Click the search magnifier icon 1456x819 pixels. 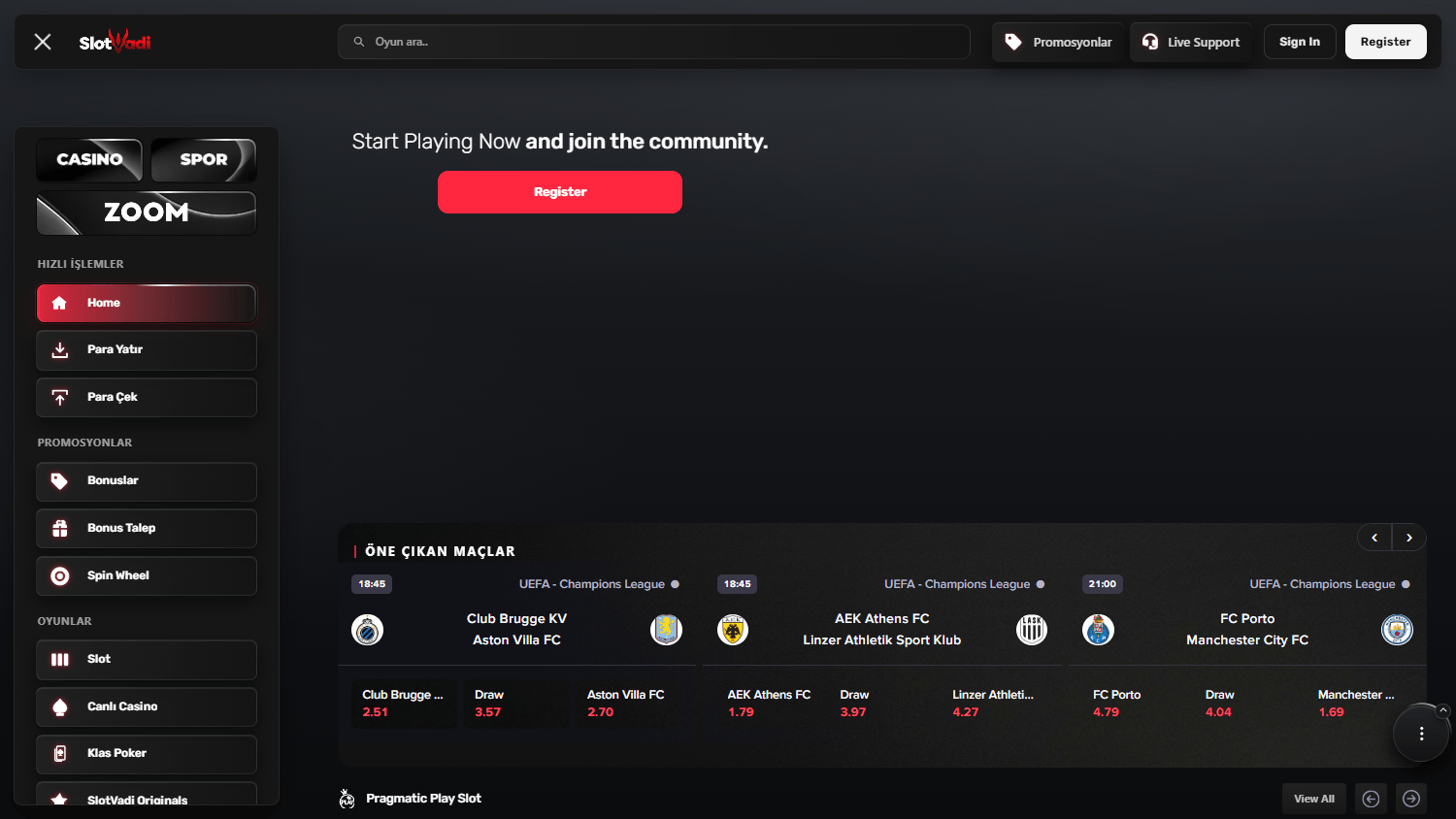coord(359,42)
